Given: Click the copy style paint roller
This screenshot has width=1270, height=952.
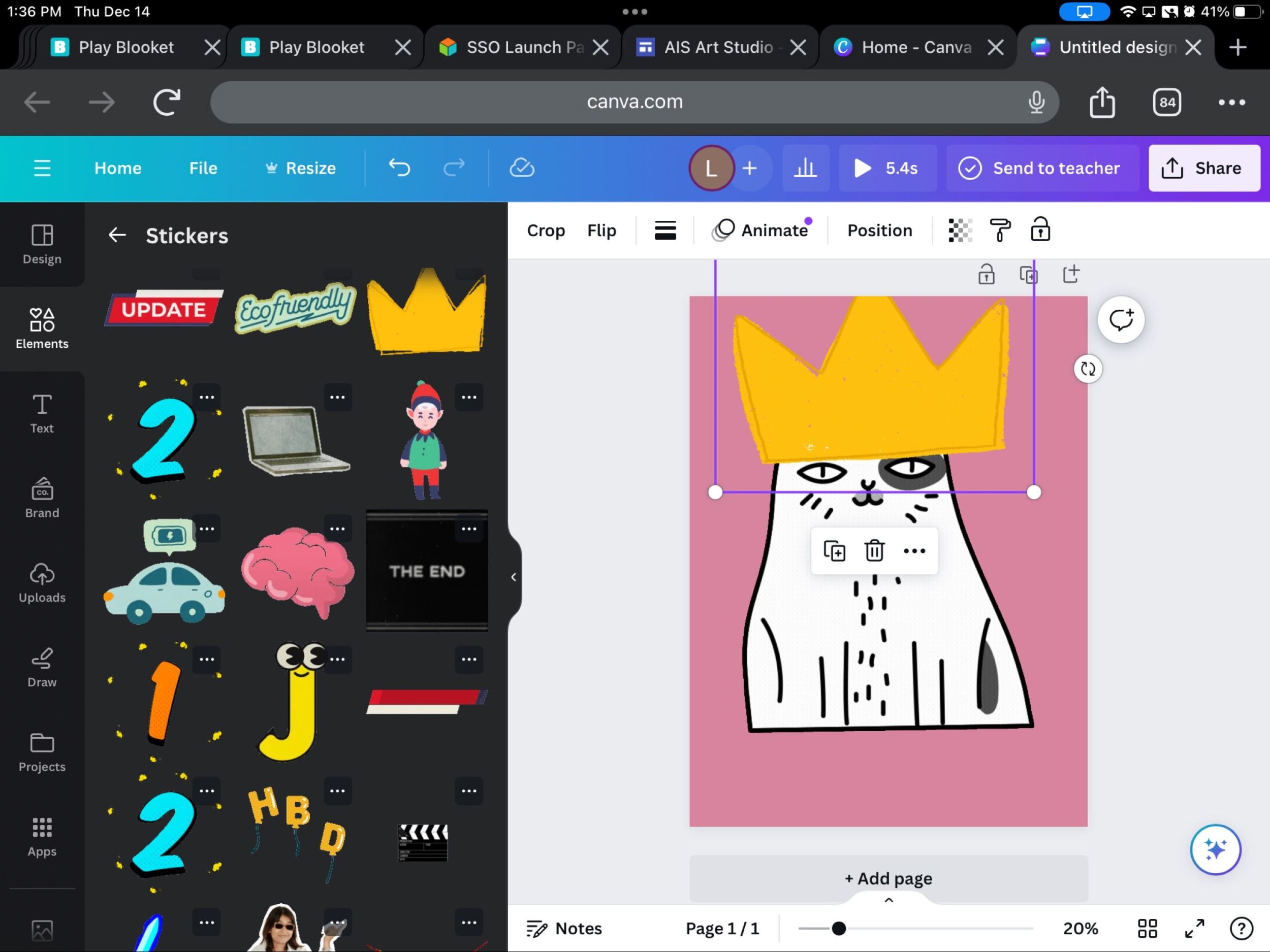Looking at the screenshot, I should (1000, 230).
